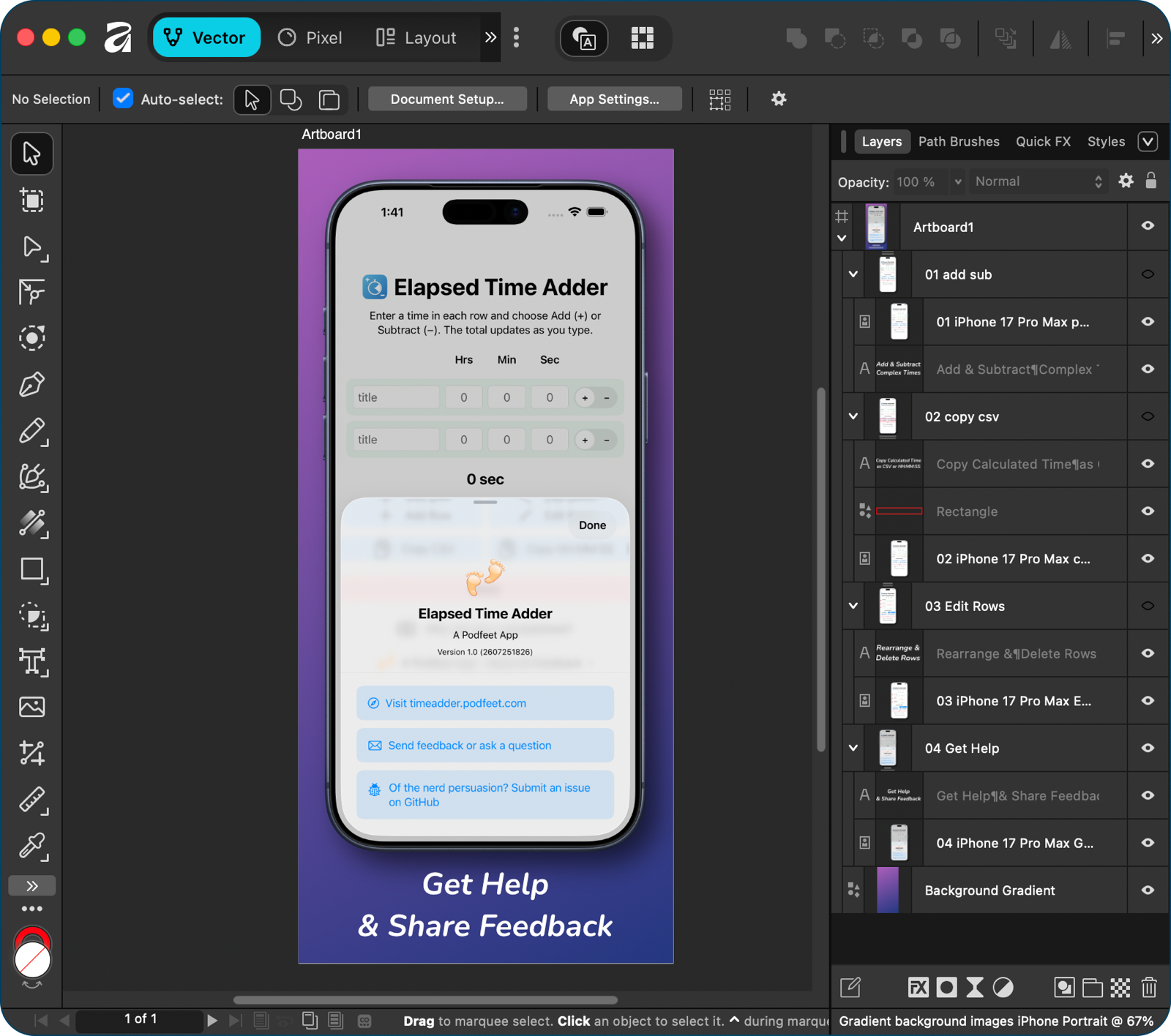Select the Rectangle shape tool

coord(31,570)
